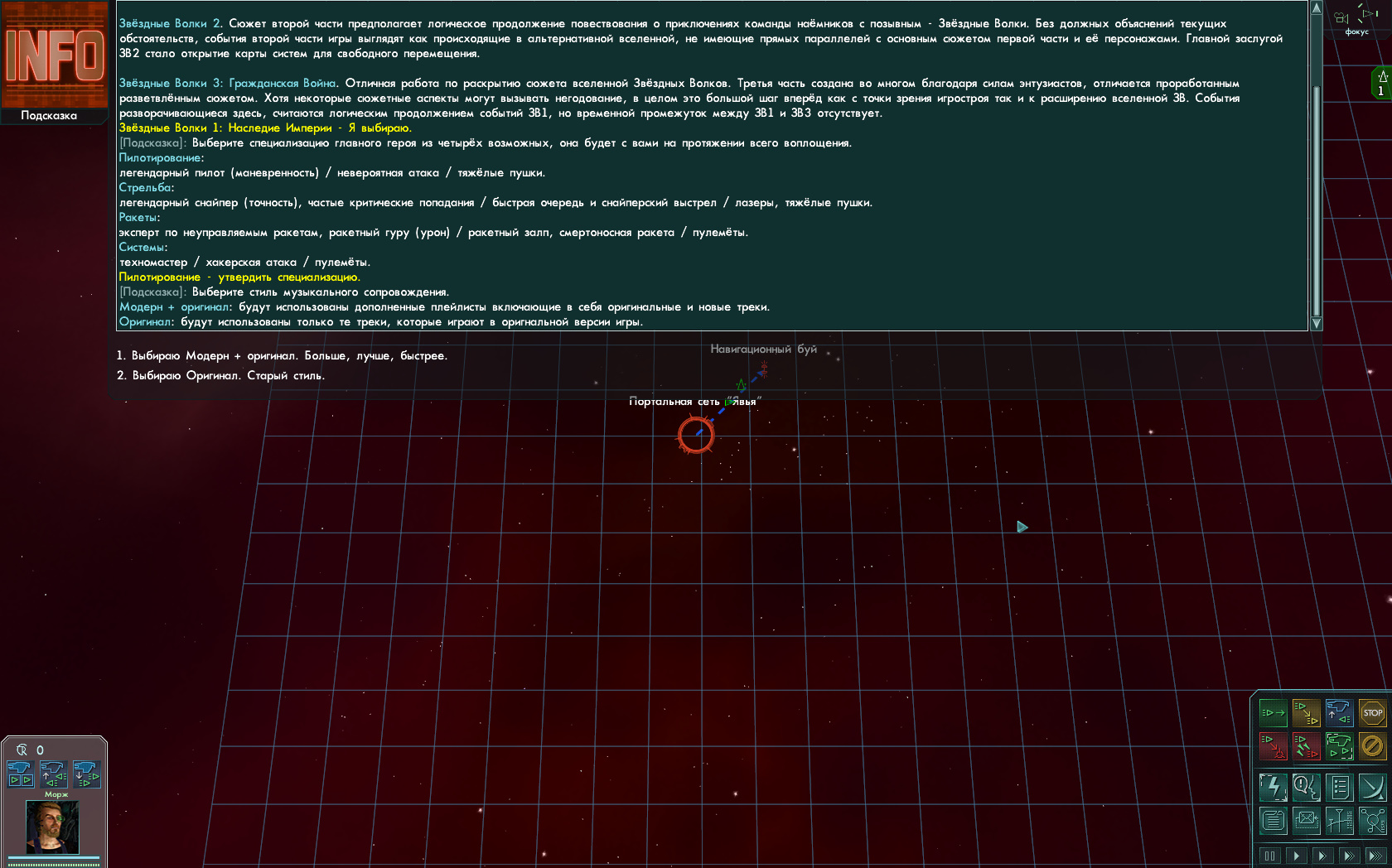Set maximum game speed with triple-chevron button
The width and height of the screenshot is (1392, 868).
[x=1375, y=856]
